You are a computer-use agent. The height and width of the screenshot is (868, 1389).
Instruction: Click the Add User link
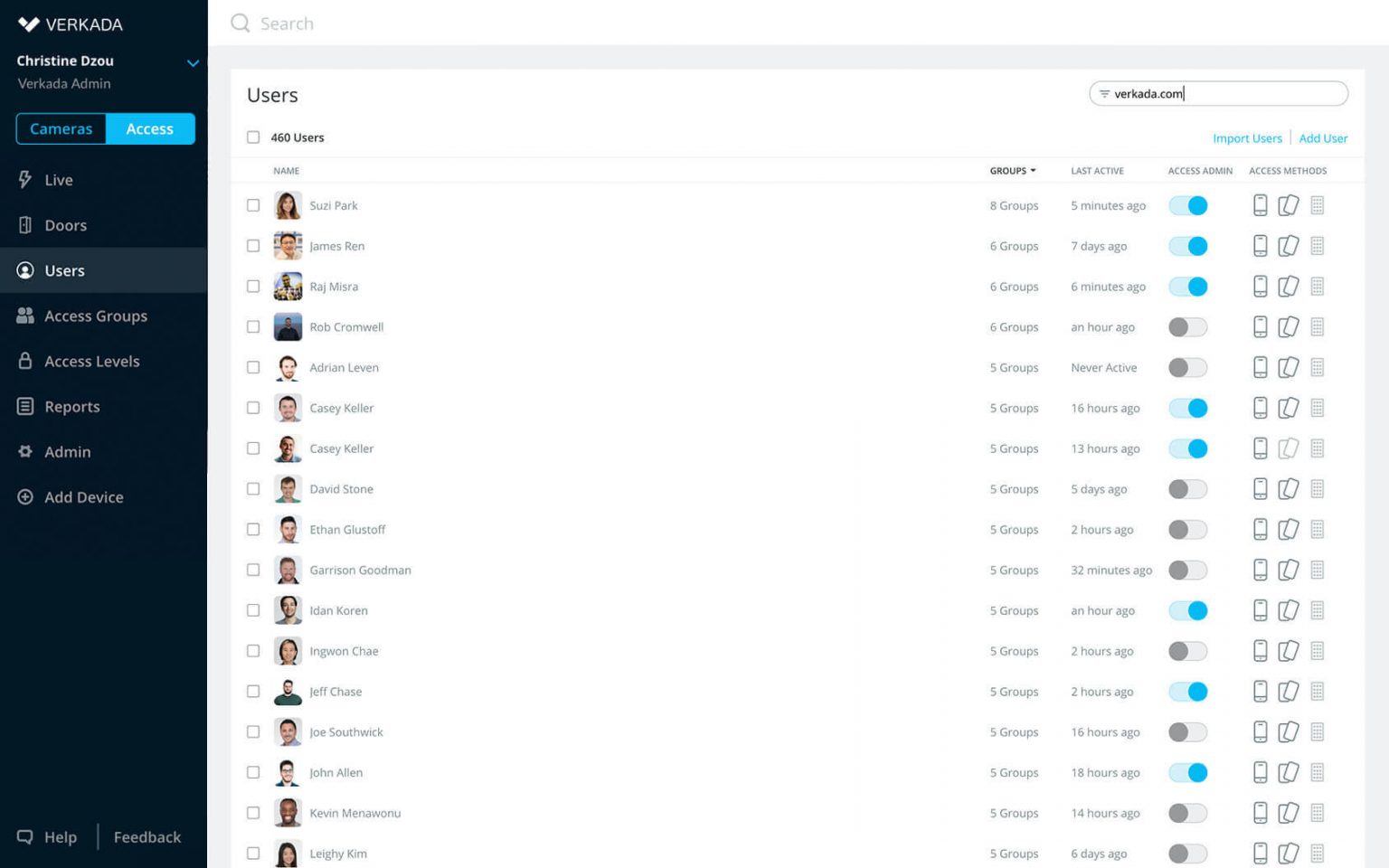1323,138
